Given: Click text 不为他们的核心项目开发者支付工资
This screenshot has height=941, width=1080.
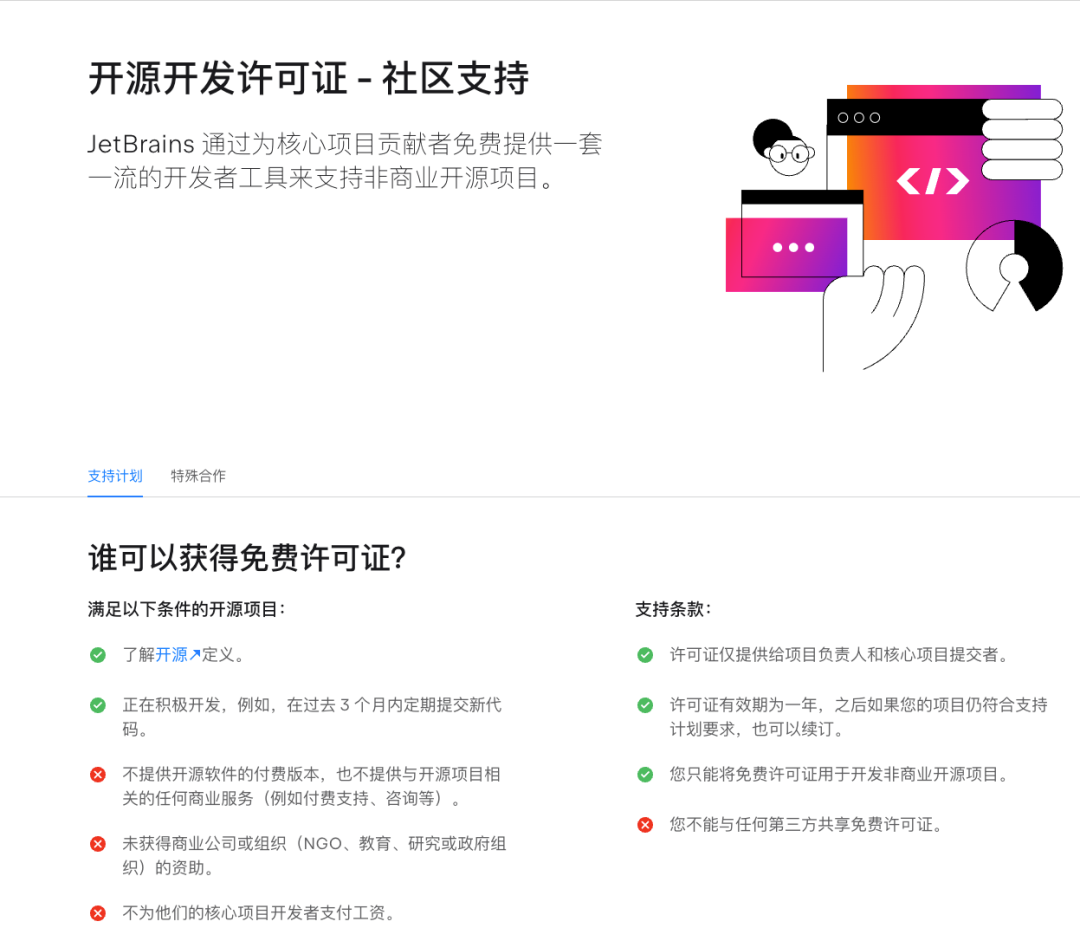Looking at the screenshot, I should [x=260, y=913].
